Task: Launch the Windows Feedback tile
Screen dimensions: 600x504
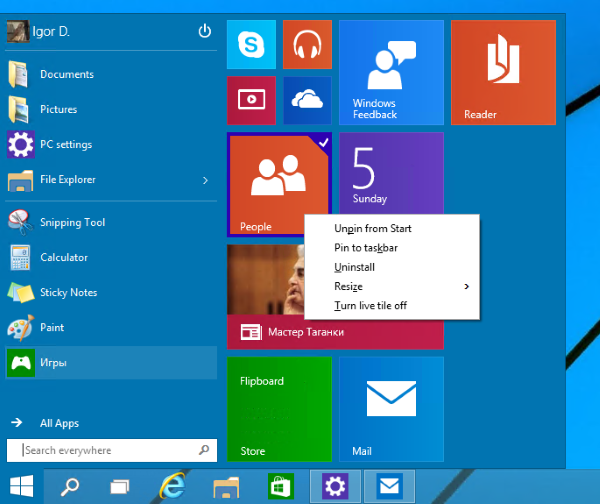Action: tap(391, 72)
